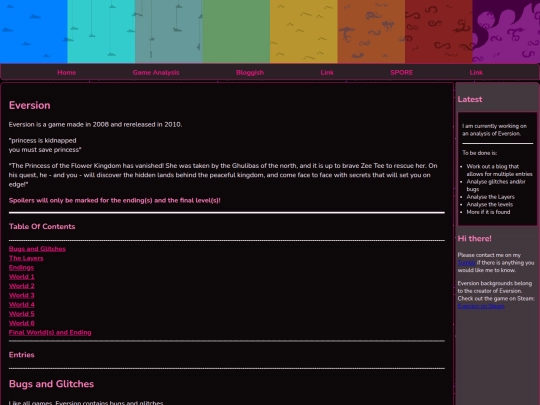Open the Bloggish menu item
Screen dimensions: 540x405
coord(250,72)
